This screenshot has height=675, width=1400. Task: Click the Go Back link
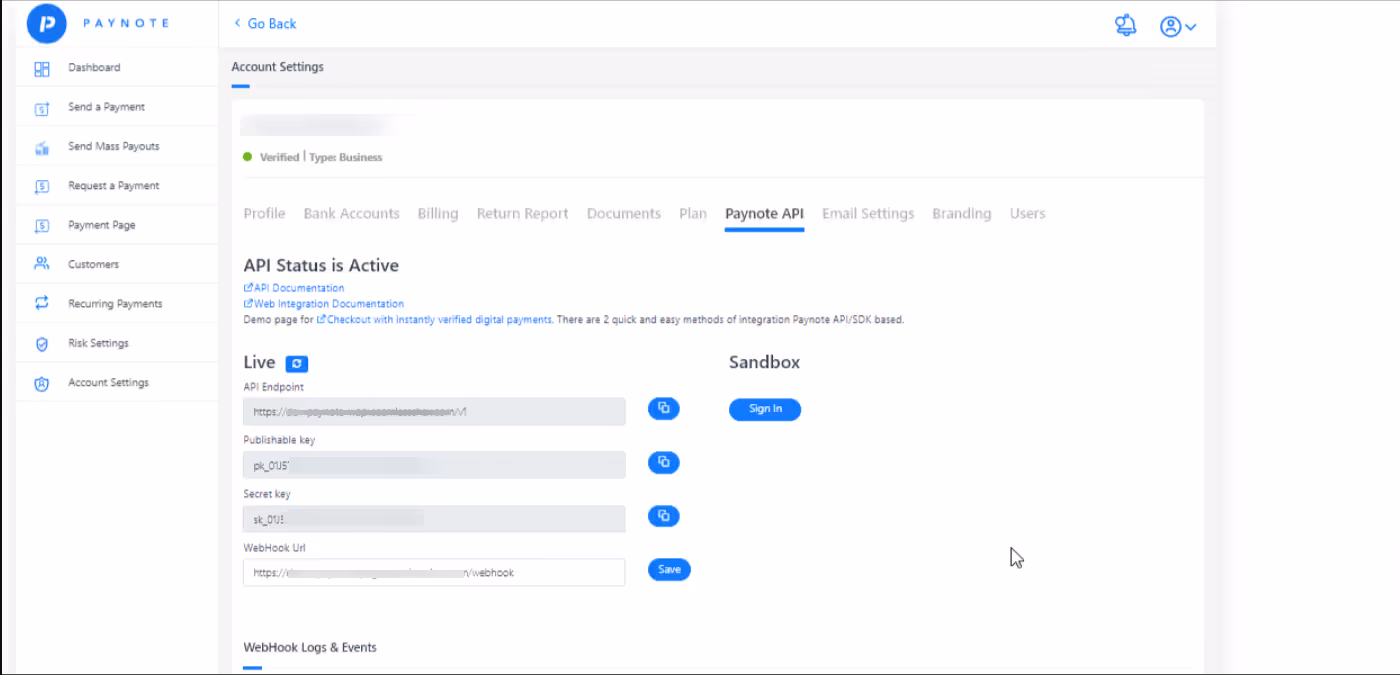265,24
